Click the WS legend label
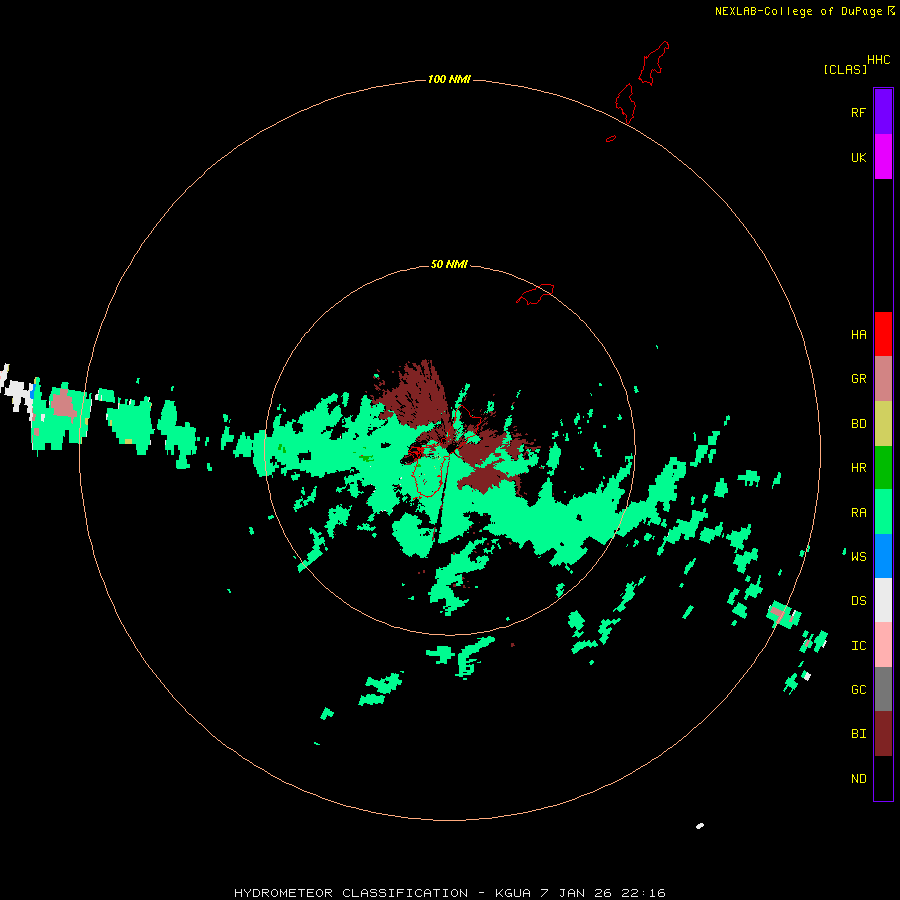The image size is (900, 900). pyautogui.click(x=858, y=556)
